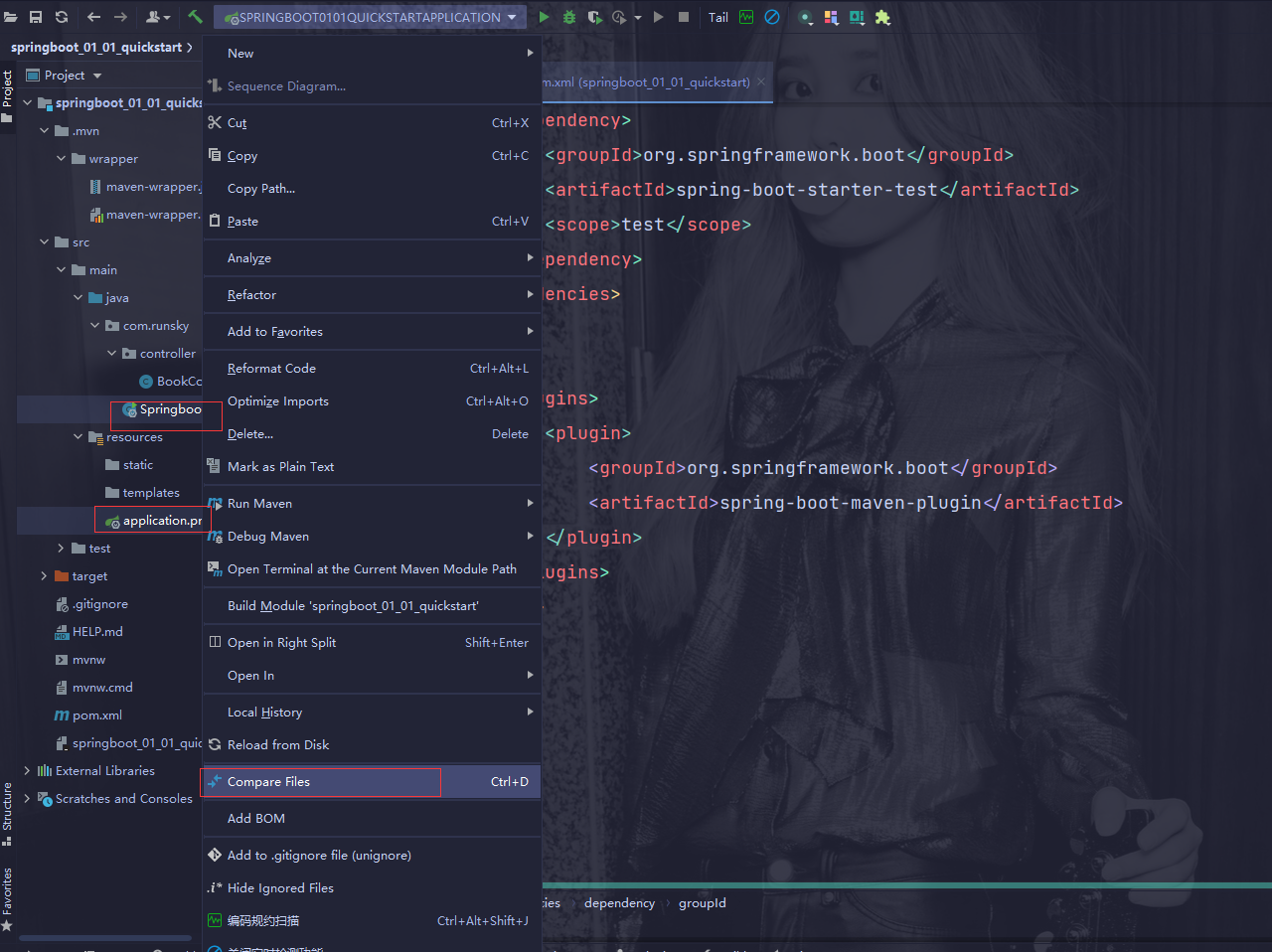1272x952 pixels.
Task: Choose Copy Path... from context menu
Action: 372,189
